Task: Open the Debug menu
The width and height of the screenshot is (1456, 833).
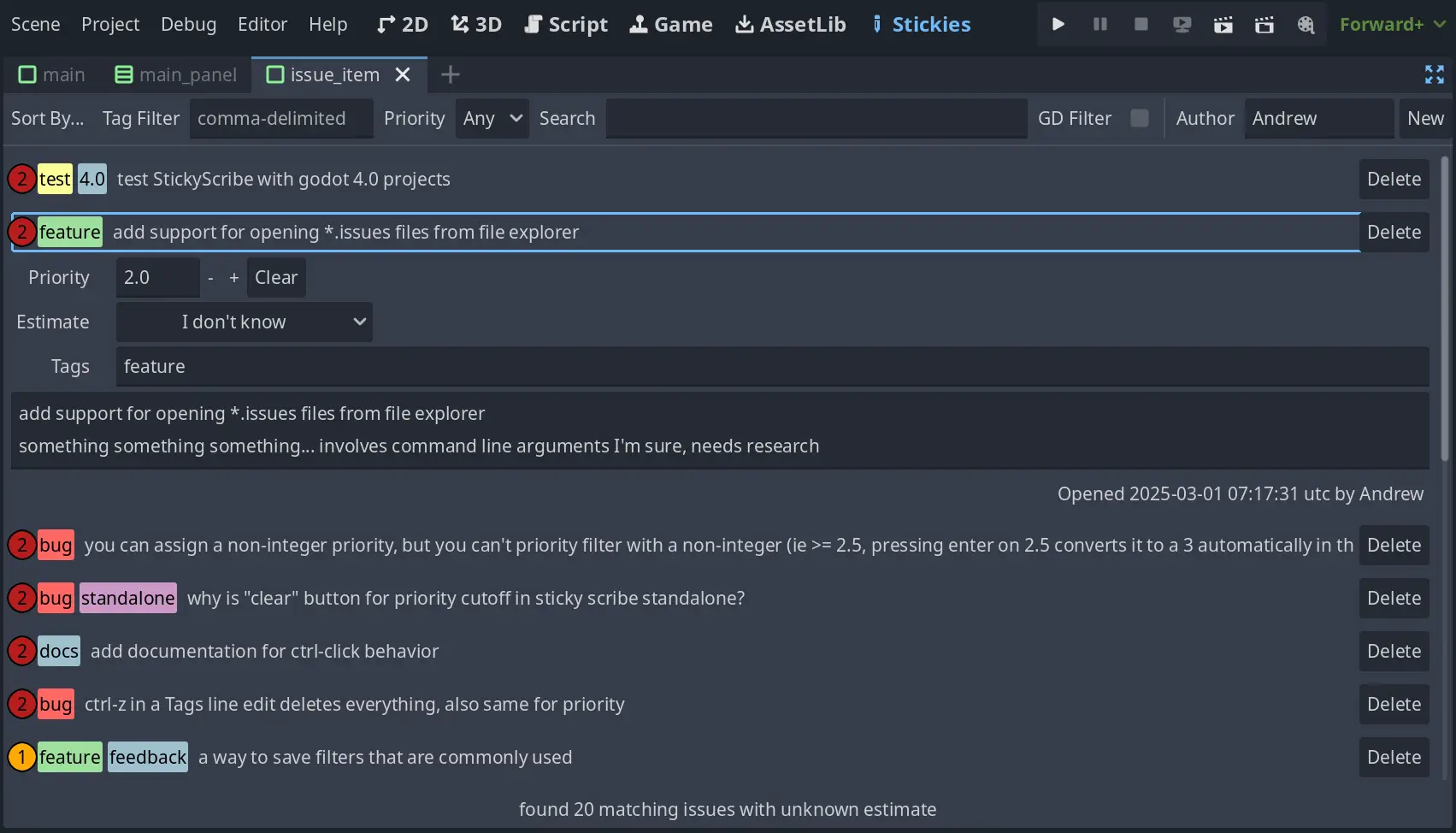Action: 189,24
